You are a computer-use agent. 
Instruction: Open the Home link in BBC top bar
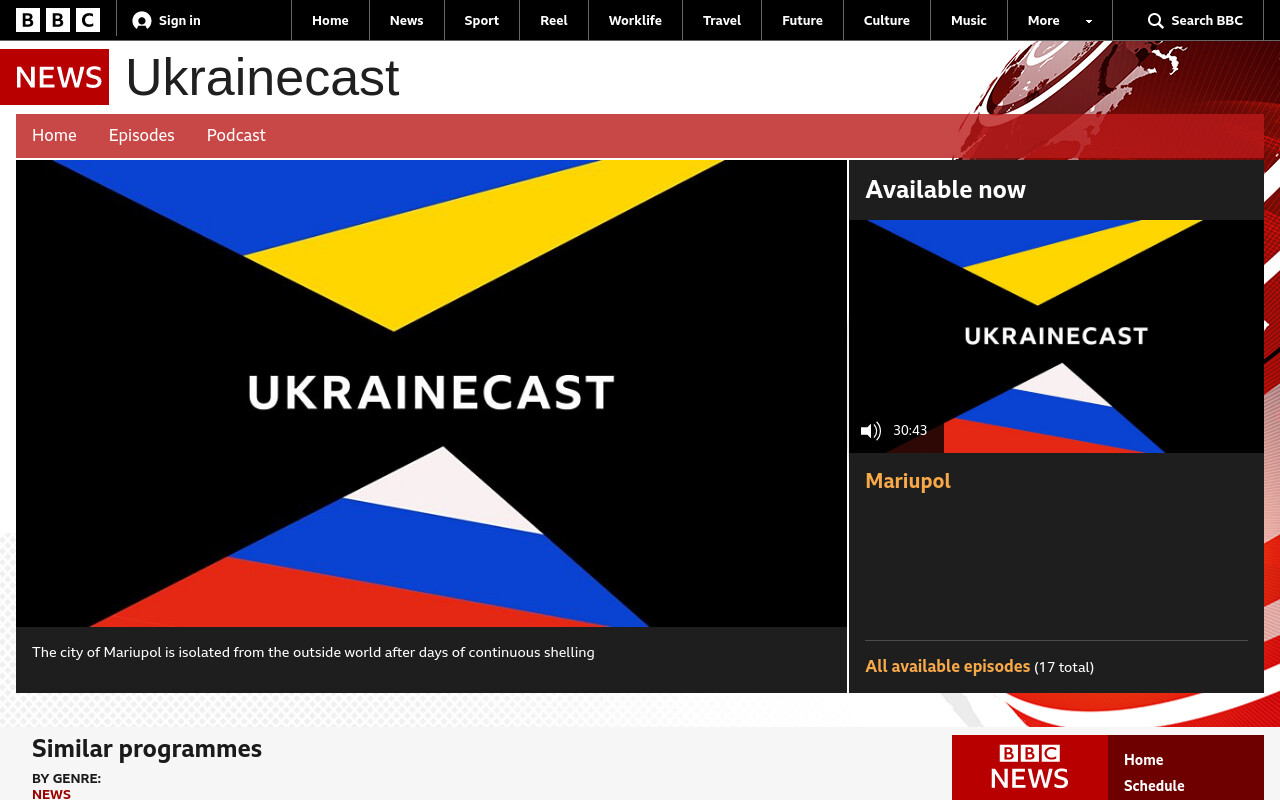[x=330, y=21]
